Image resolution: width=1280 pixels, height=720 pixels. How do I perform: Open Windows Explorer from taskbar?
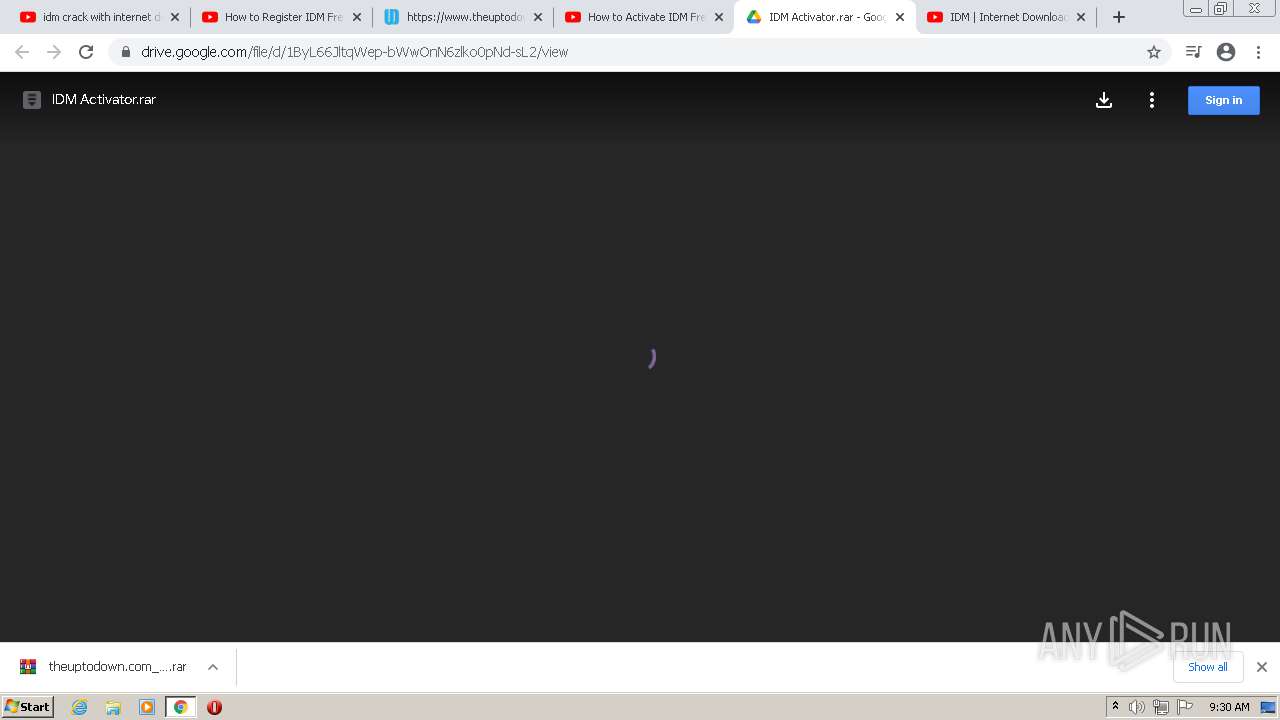click(113, 707)
